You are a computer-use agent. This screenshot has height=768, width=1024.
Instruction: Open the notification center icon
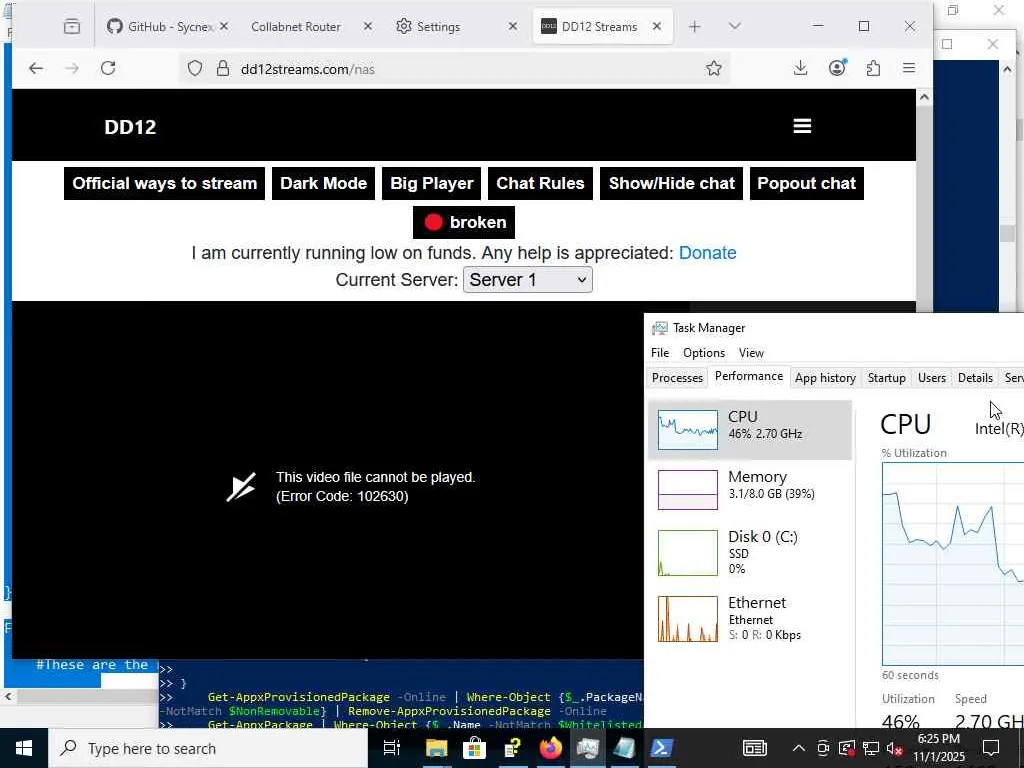tap(991, 748)
